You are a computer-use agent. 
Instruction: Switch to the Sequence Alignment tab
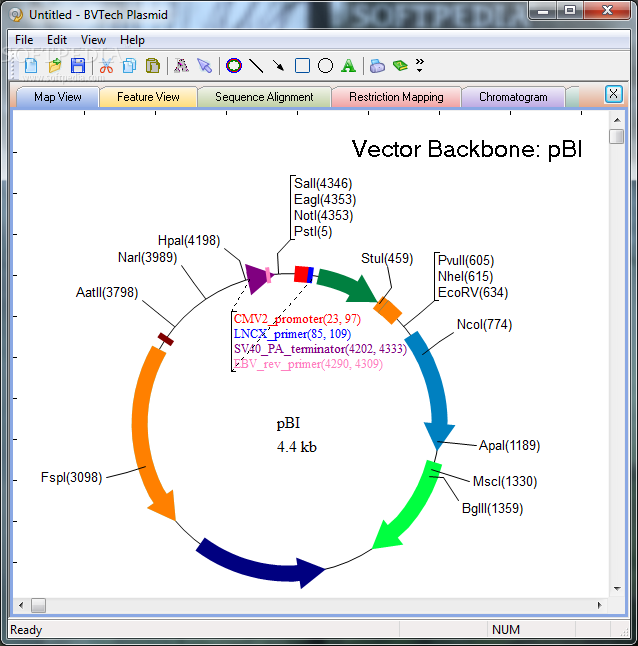point(264,97)
